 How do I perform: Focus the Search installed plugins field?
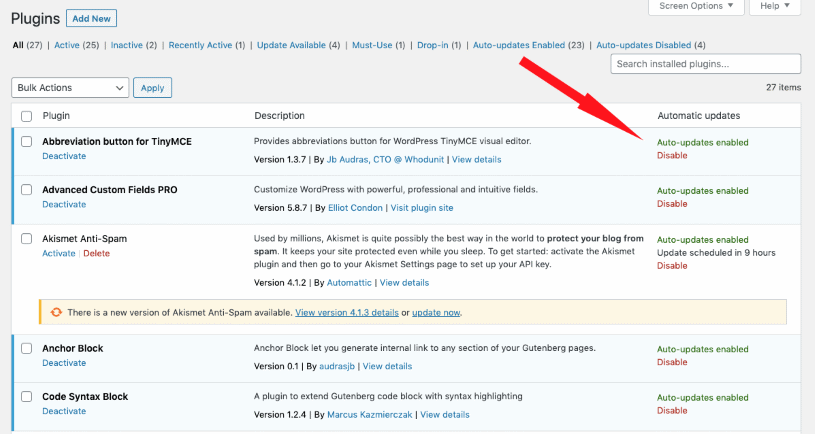click(705, 64)
